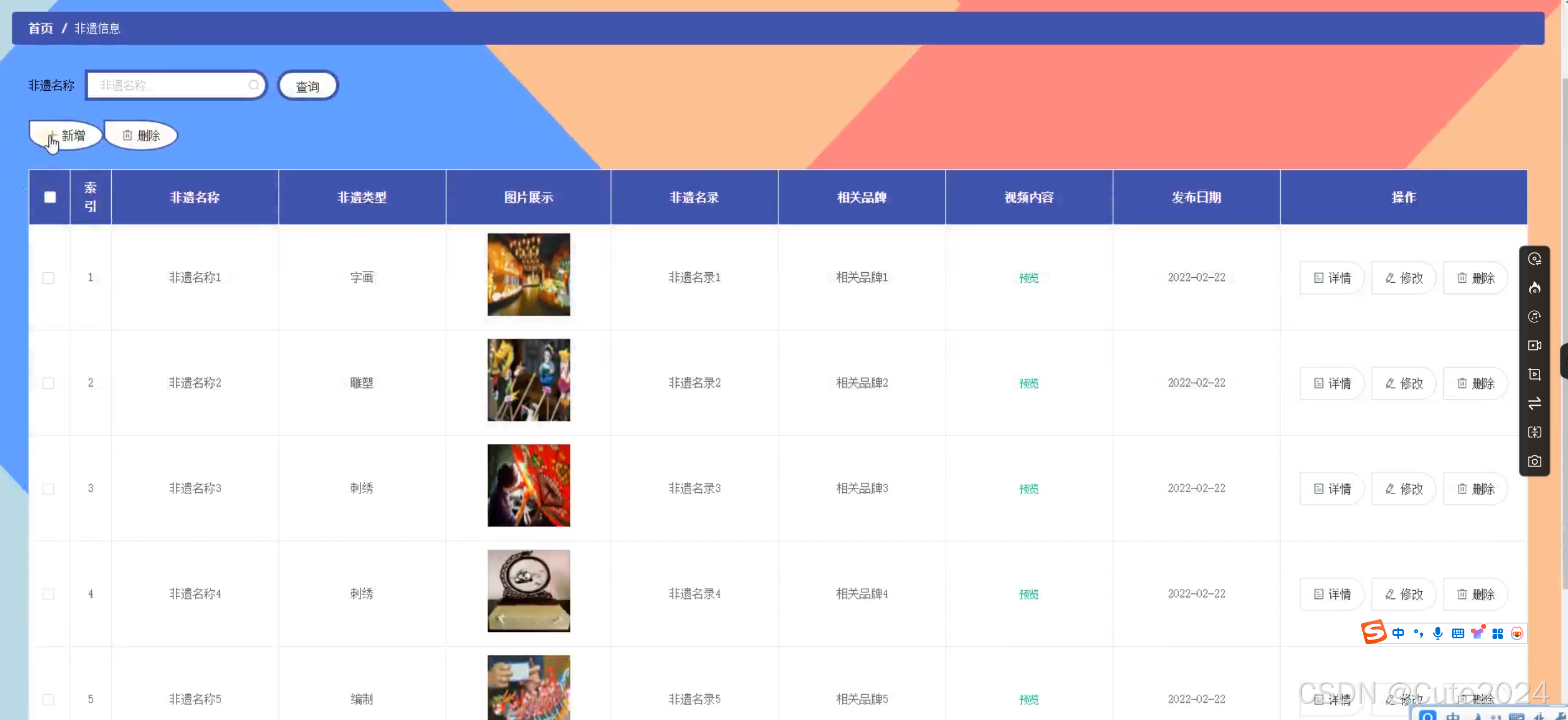Screen dimensions: 1568x720
Task: Click the 非遗名称 search input field
Action: click(172, 85)
